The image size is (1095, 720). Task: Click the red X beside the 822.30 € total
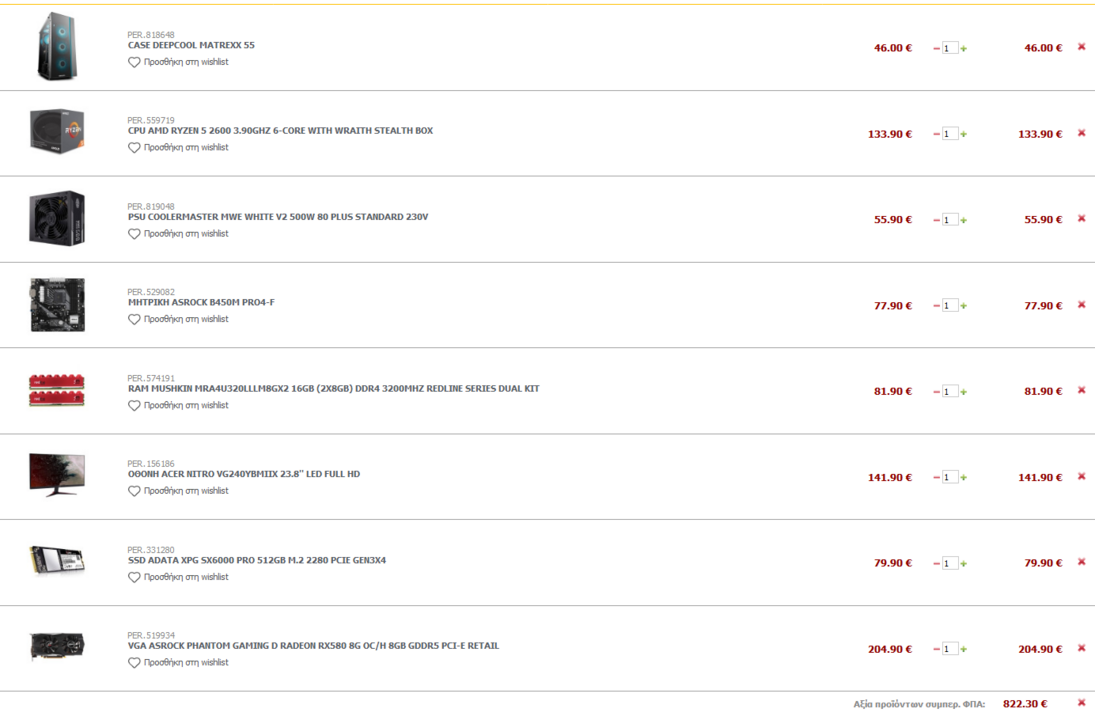(x=1082, y=703)
